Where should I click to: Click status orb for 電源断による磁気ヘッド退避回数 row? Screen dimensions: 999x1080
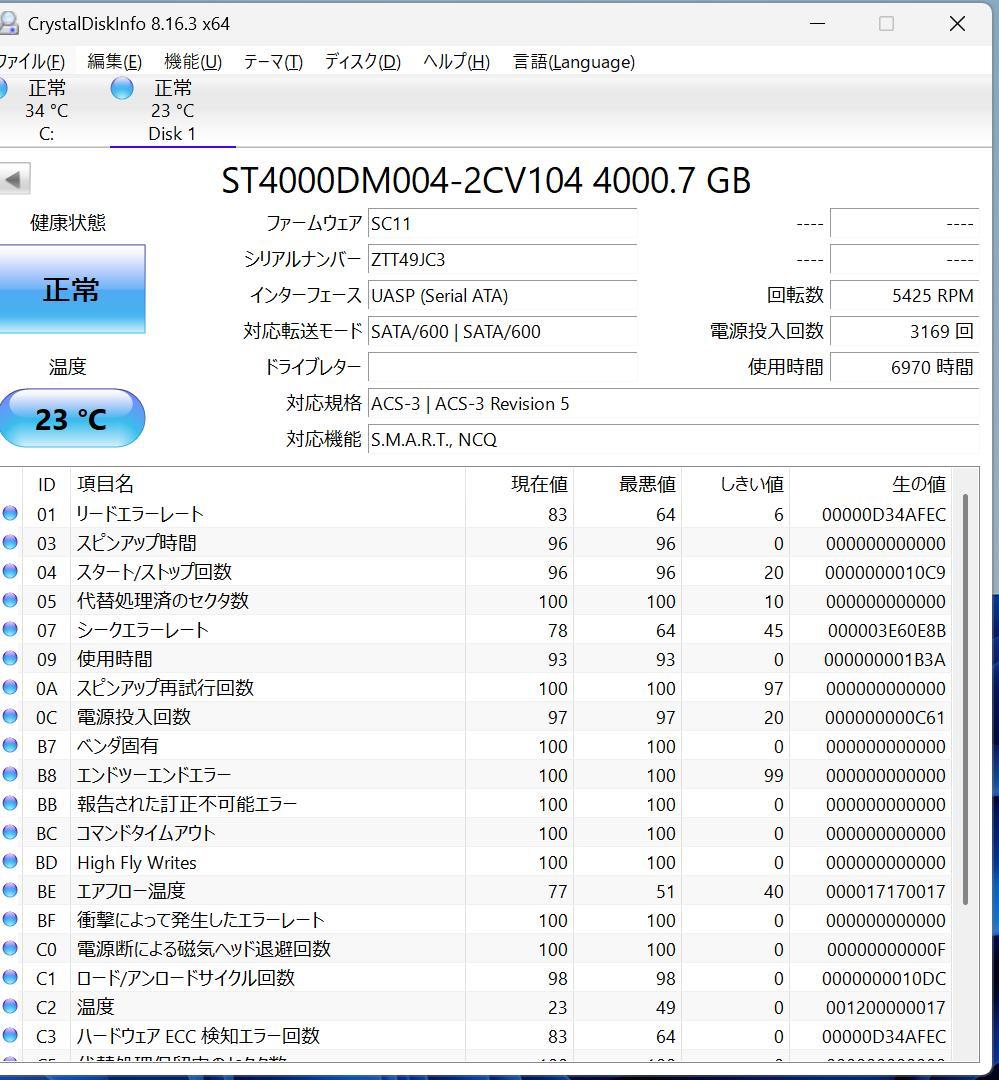tap(10, 948)
